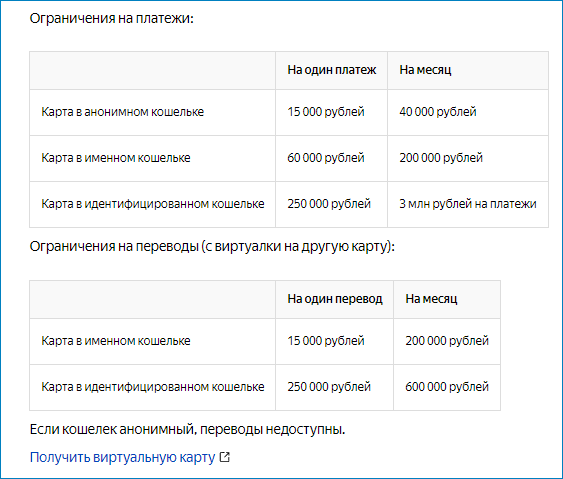
Task: Click the 'Ограничения на платежи:' heading text
Action: (112, 18)
